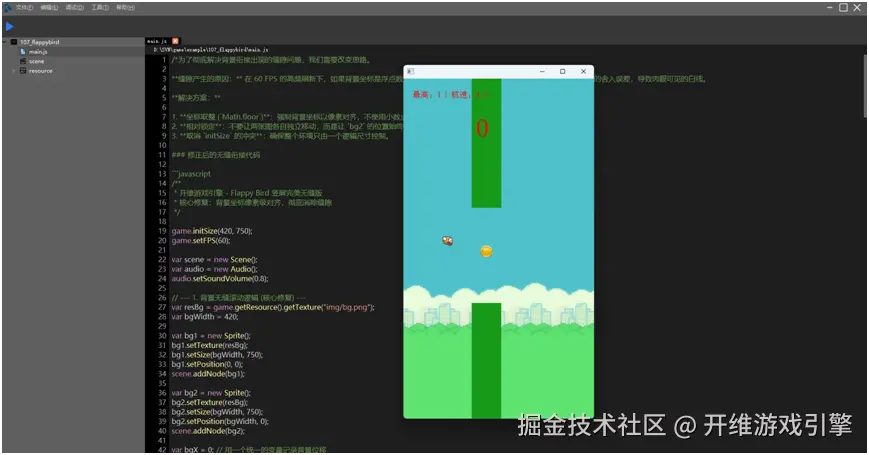
Task: Click the getTexture("img/bg.png") code line
Action: (x=273, y=307)
